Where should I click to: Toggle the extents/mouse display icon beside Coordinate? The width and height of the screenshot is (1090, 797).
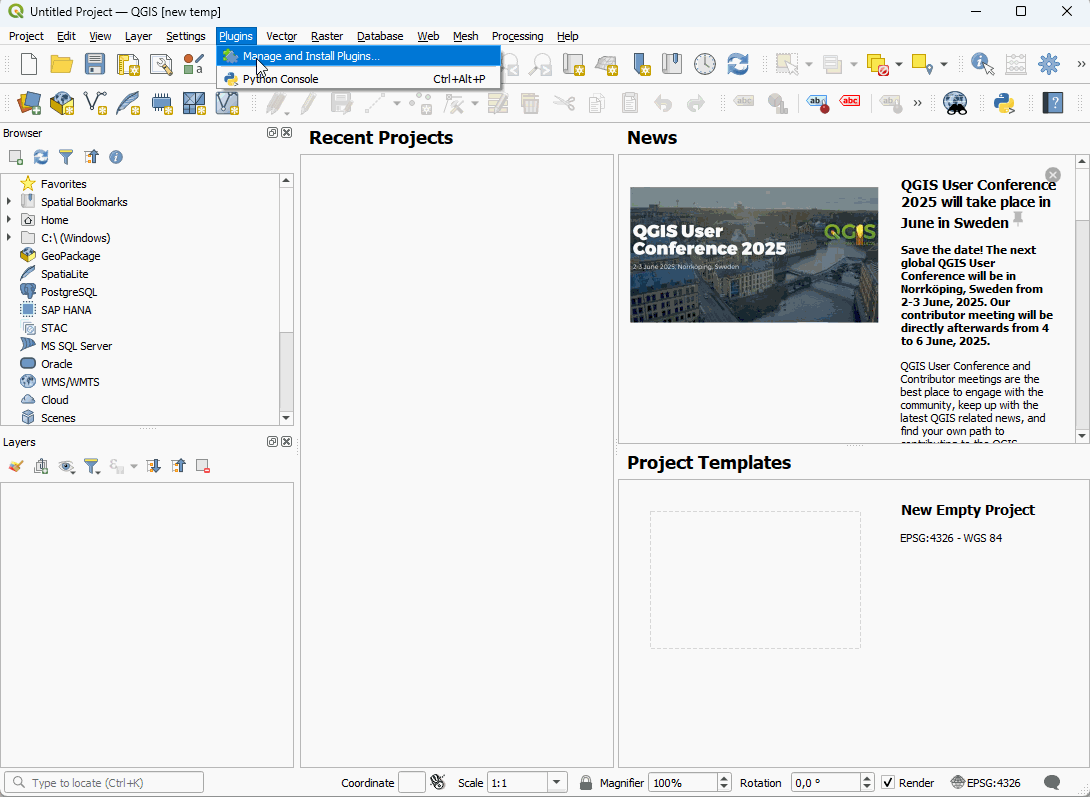pos(437,782)
